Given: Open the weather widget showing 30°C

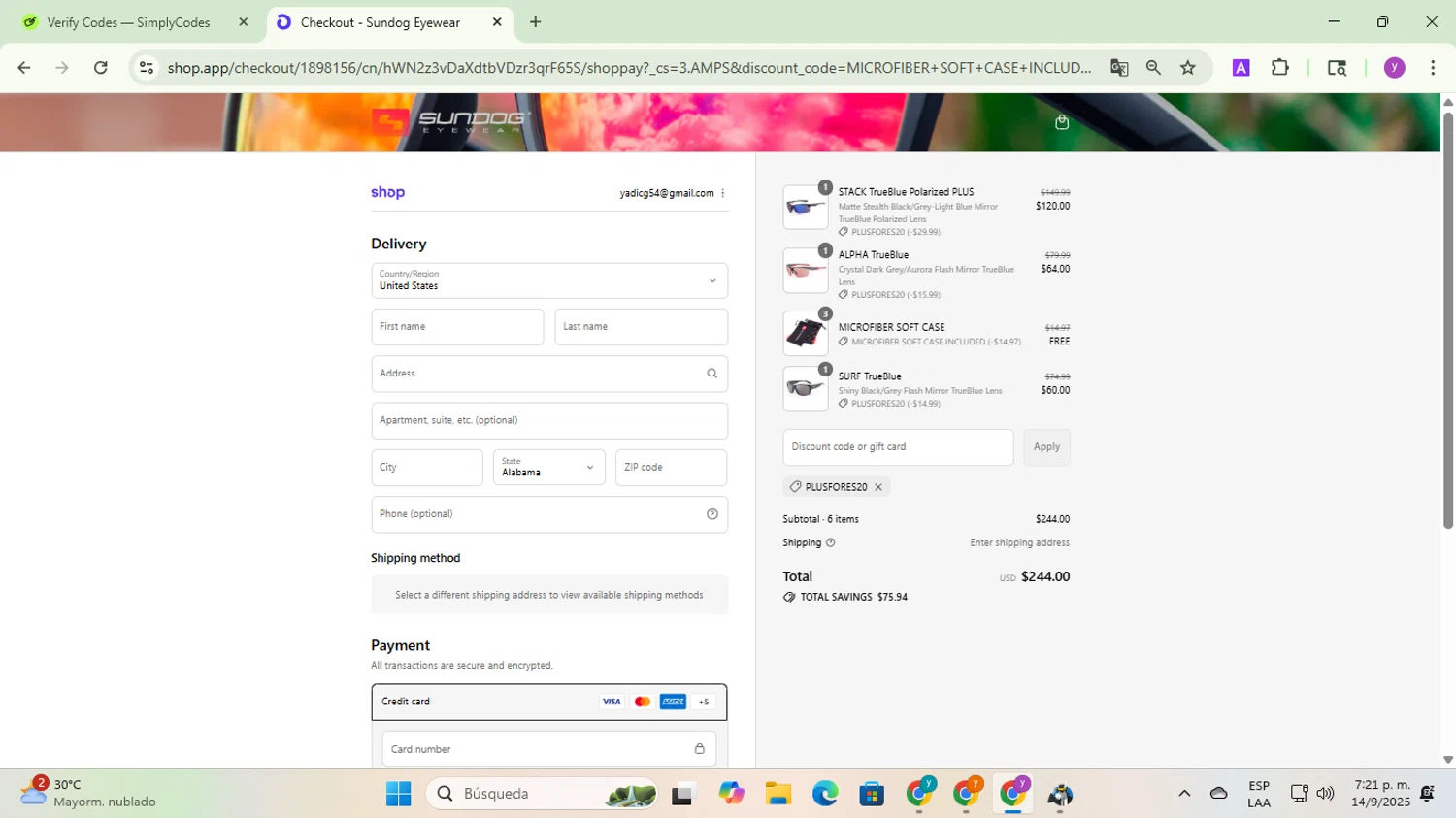Looking at the screenshot, I should tap(89, 794).
